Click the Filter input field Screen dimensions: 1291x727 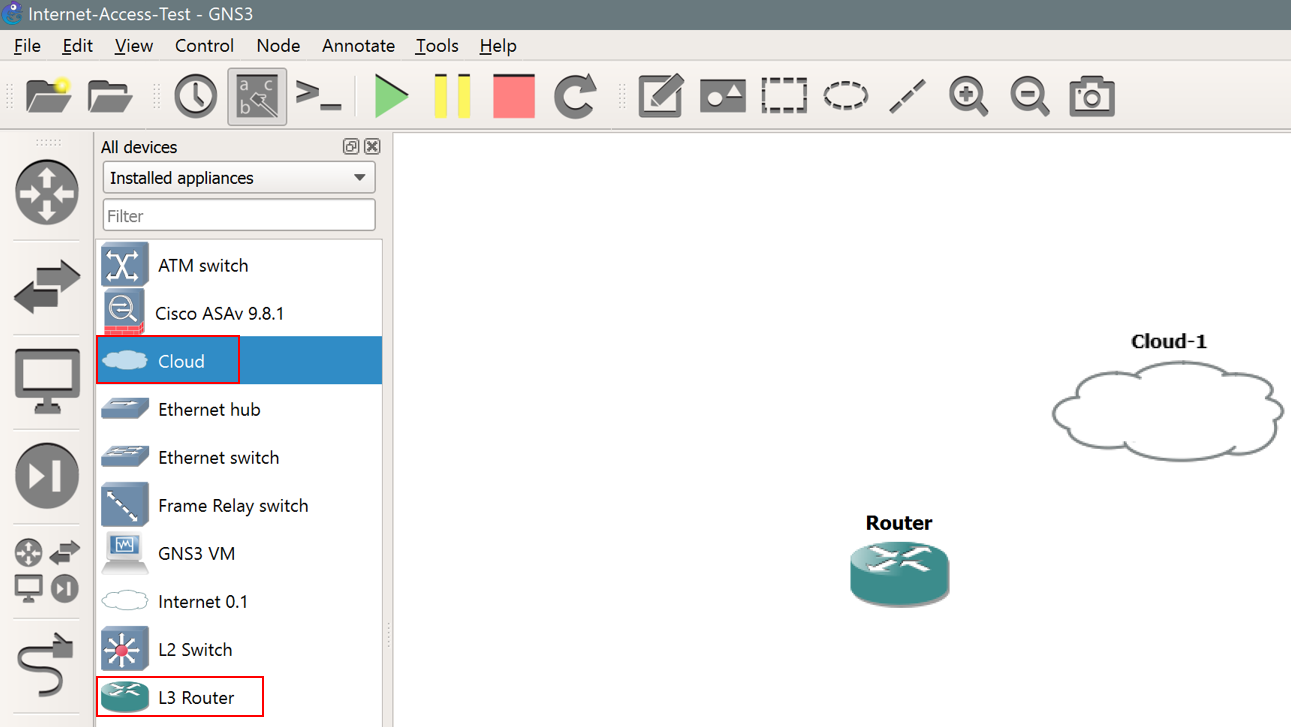(x=239, y=215)
